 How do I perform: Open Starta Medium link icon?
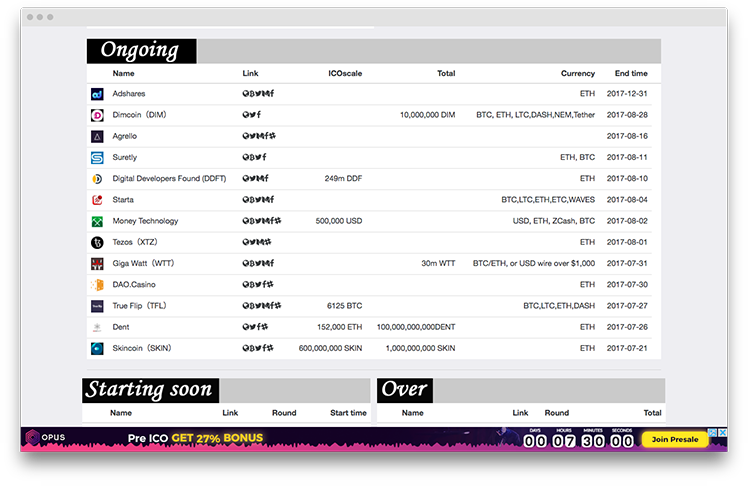[265, 199]
